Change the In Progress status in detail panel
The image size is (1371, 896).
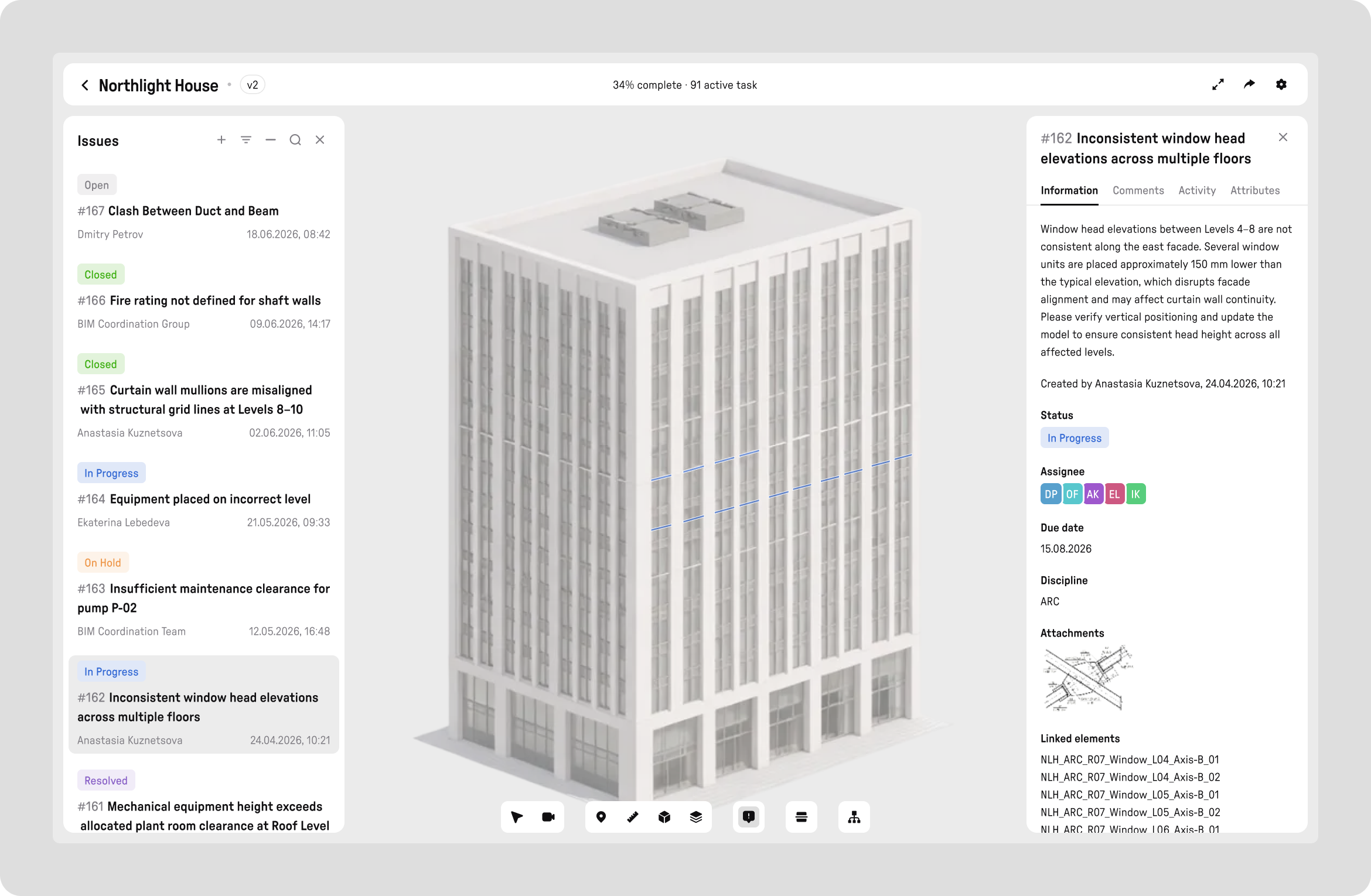(x=1075, y=438)
